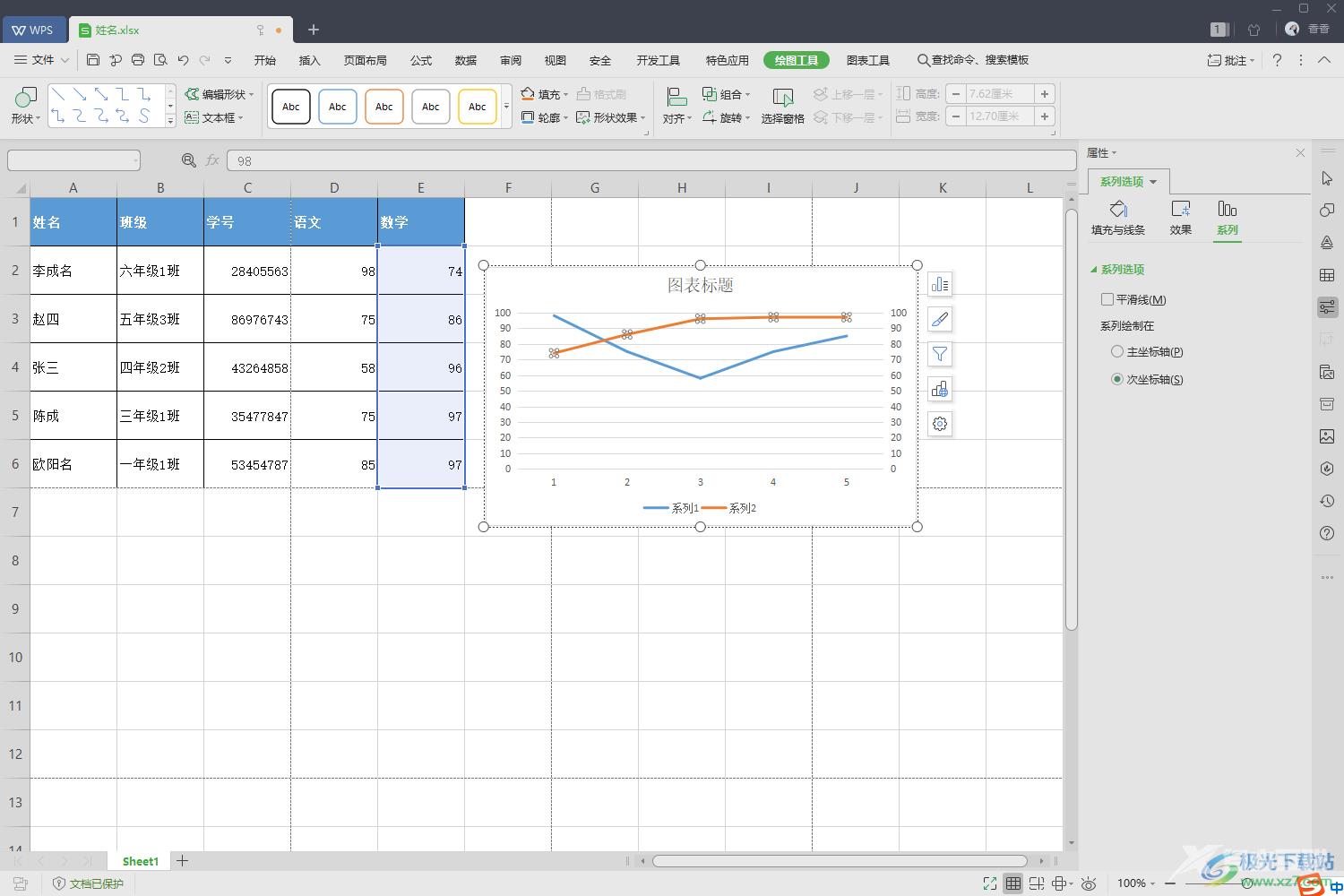Image resolution: width=1344 pixels, height=896 pixels.
Task: Switch to the Chart Tools (图表工具) tab
Action: (x=868, y=60)
